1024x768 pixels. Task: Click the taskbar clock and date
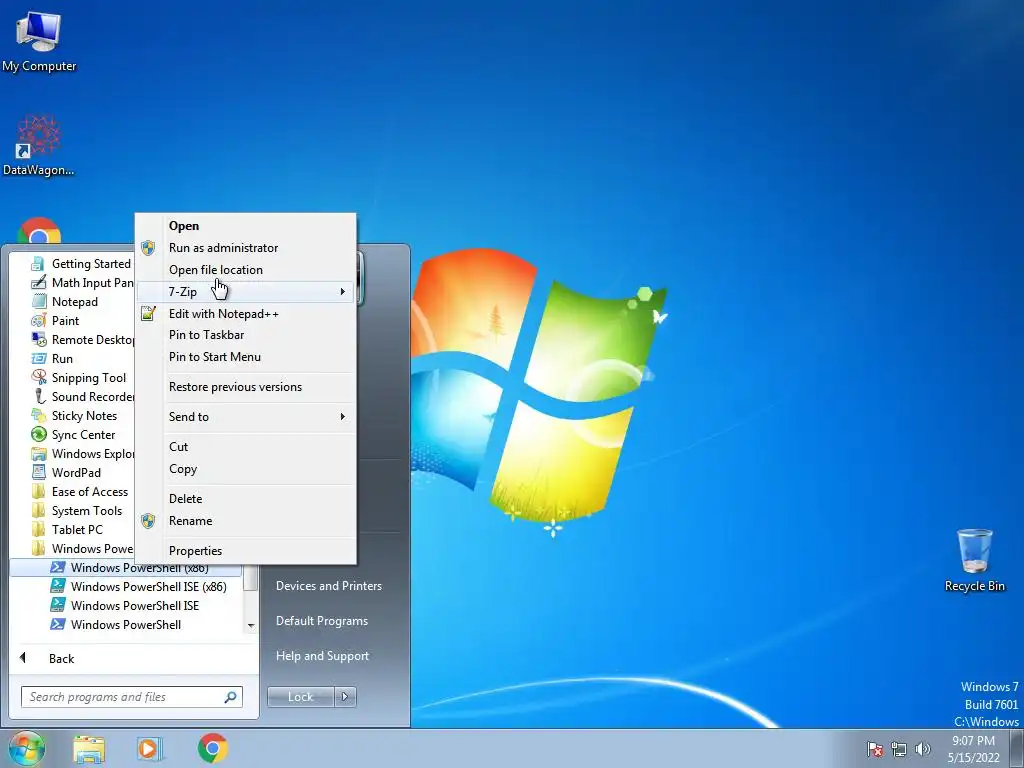[x=973, y=749]
